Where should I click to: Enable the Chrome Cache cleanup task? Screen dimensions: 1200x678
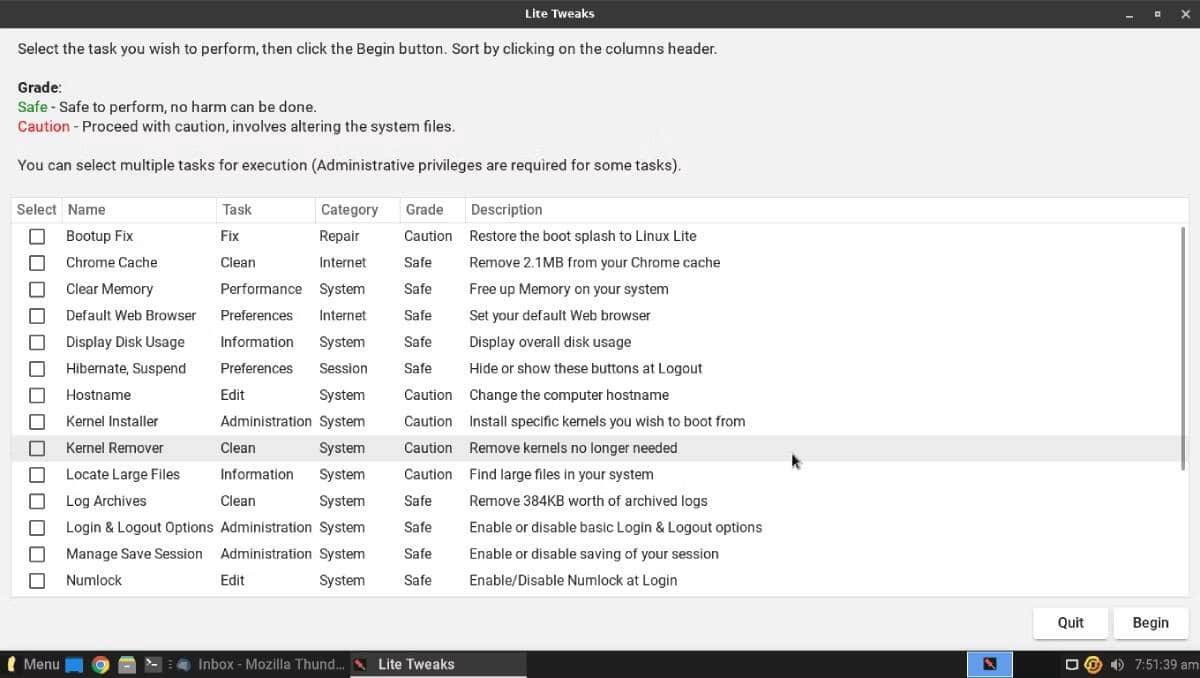point(37,262)
